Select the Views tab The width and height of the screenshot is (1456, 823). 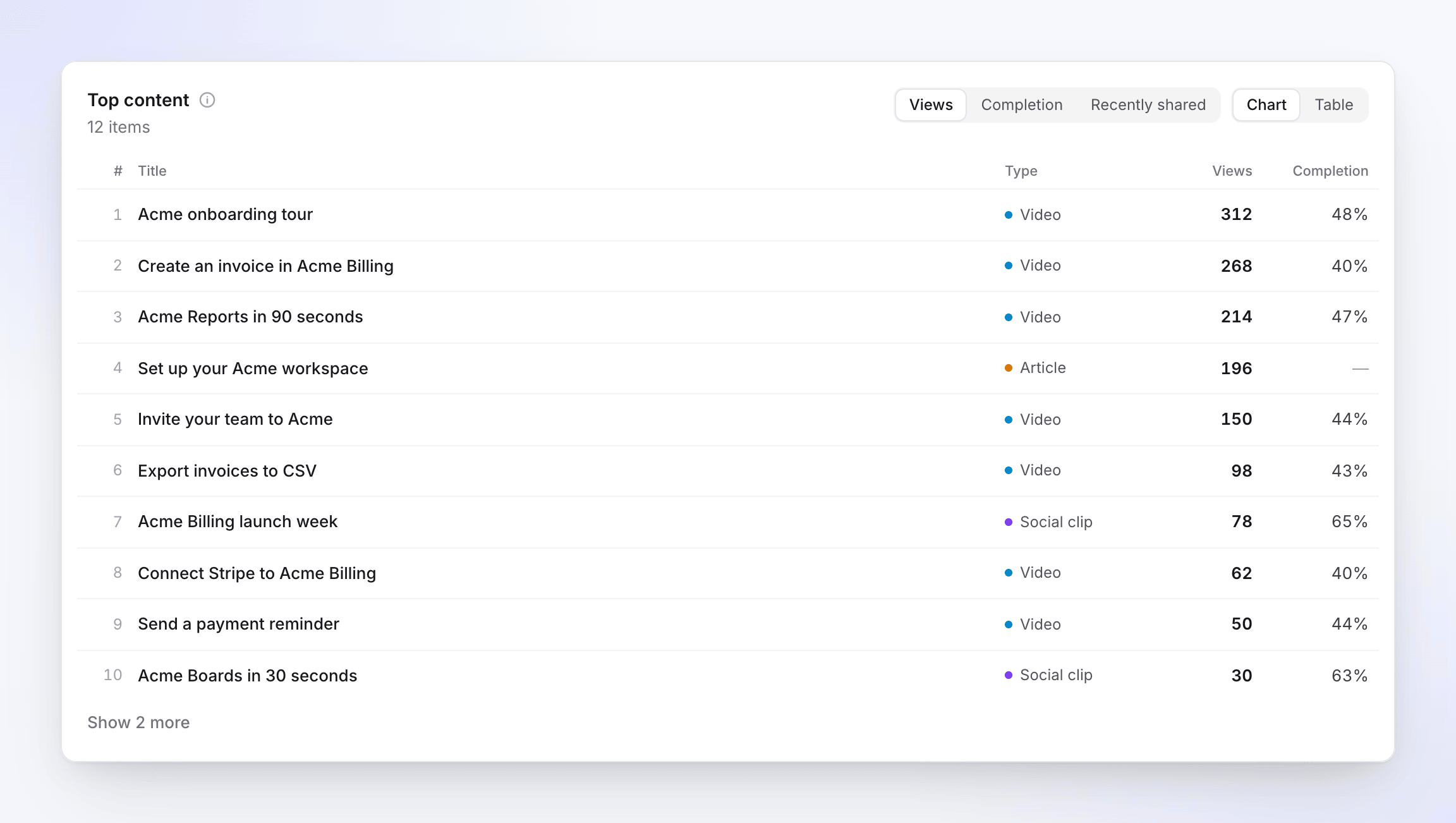(931, 105)
